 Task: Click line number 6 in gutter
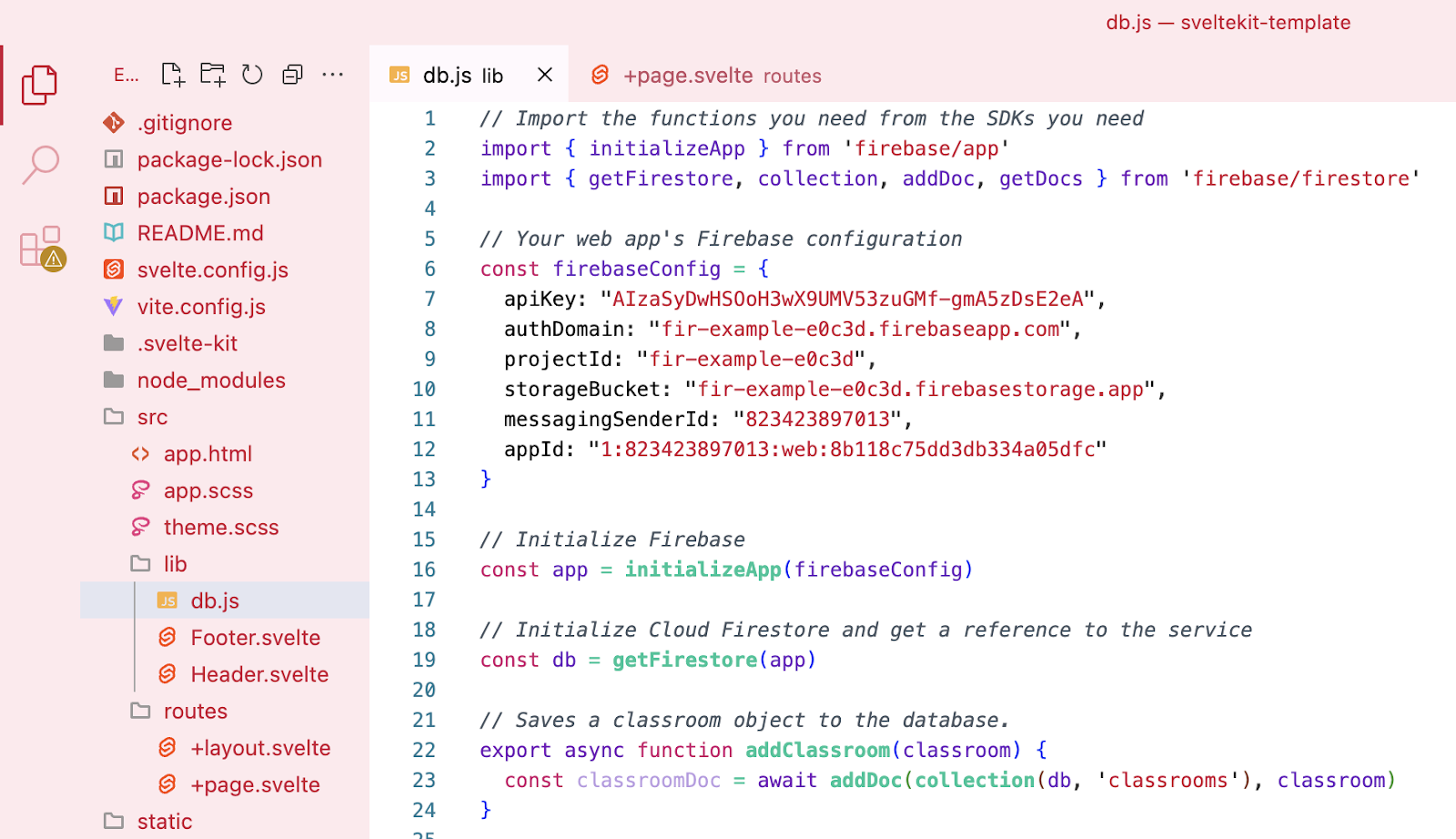pos(430,269)
